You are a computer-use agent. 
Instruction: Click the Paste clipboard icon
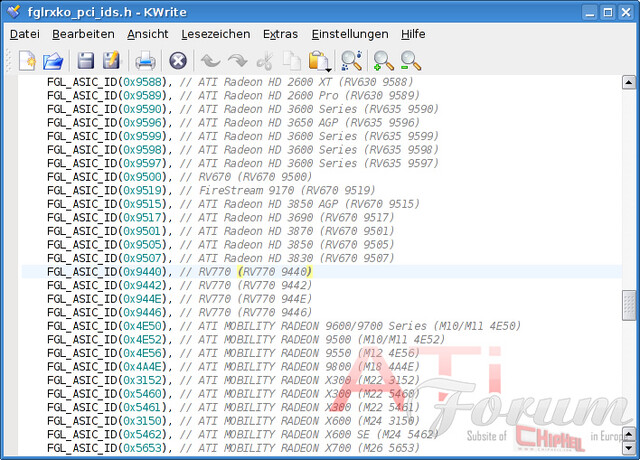point(319,61)
